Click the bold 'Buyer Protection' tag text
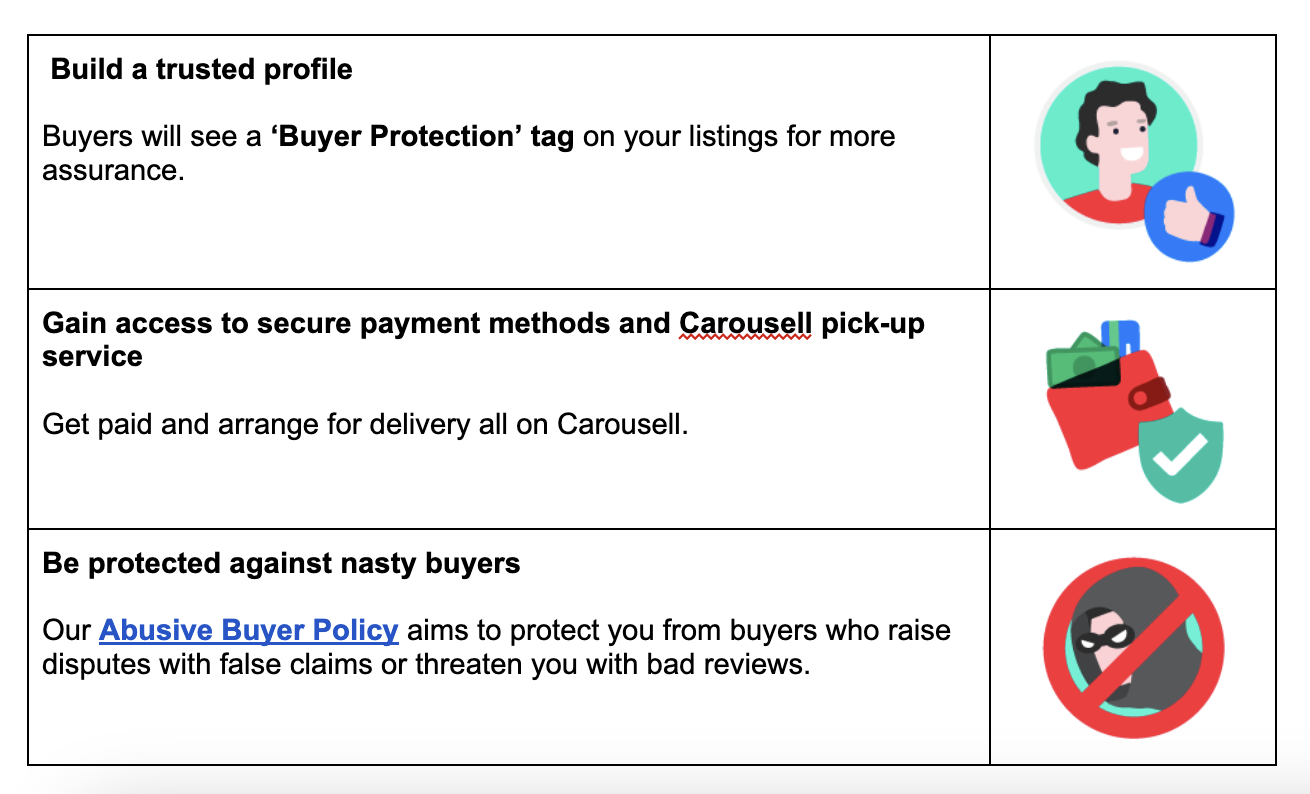 422,136
